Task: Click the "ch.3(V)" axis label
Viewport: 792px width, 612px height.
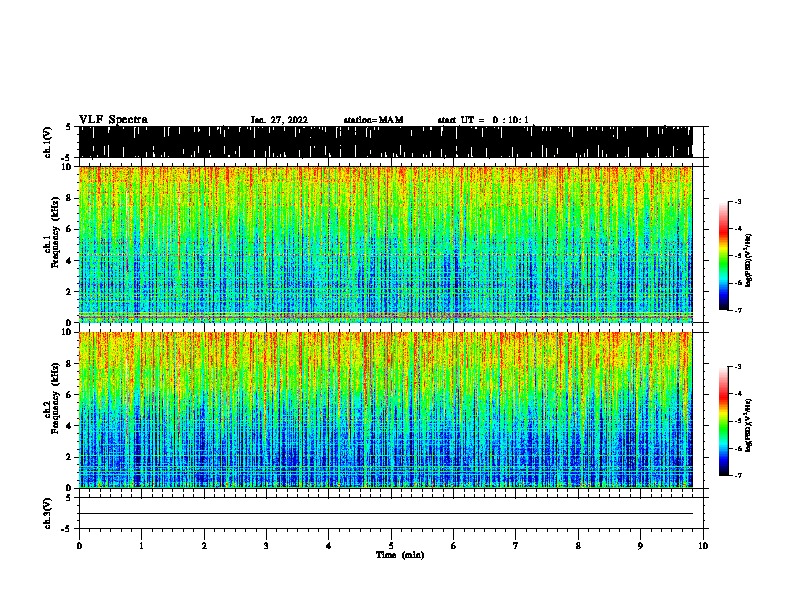Action: click(47, 513)
